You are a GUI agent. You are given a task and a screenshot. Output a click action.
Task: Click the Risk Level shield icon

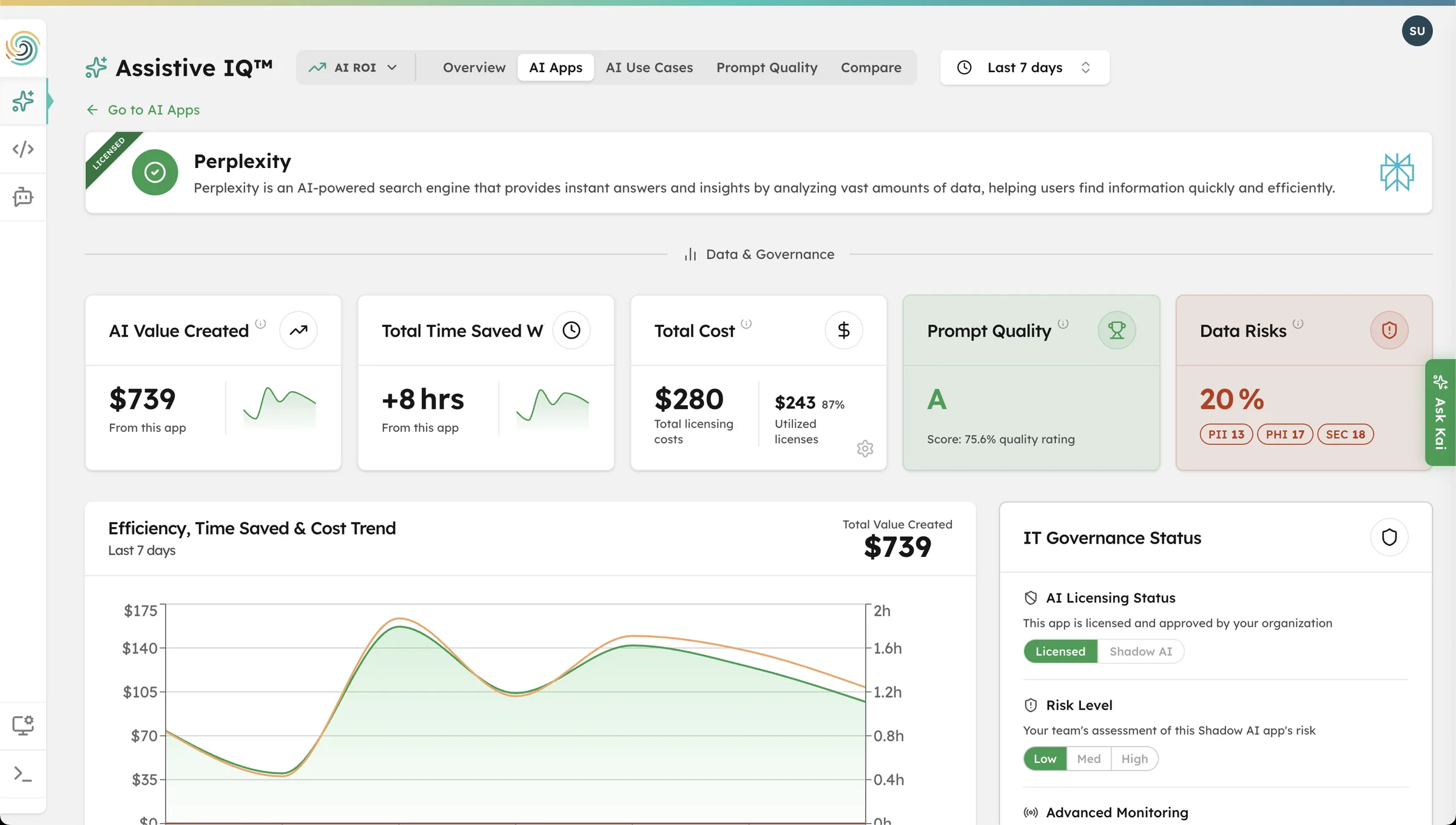click(x=1031, y=705)
